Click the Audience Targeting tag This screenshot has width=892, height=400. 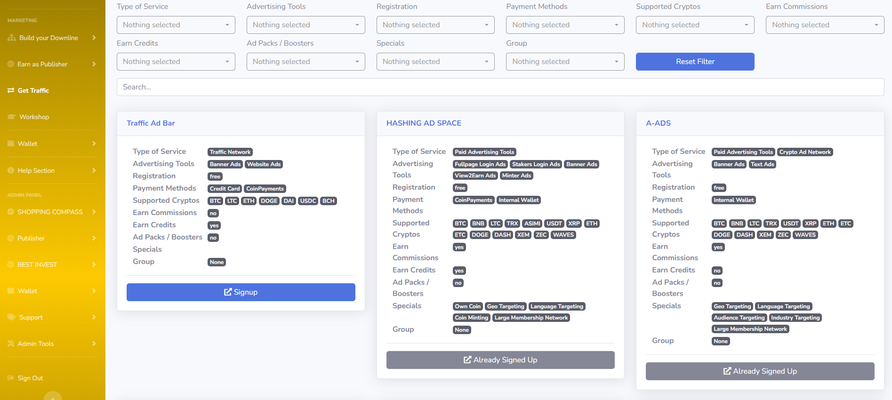739,317
